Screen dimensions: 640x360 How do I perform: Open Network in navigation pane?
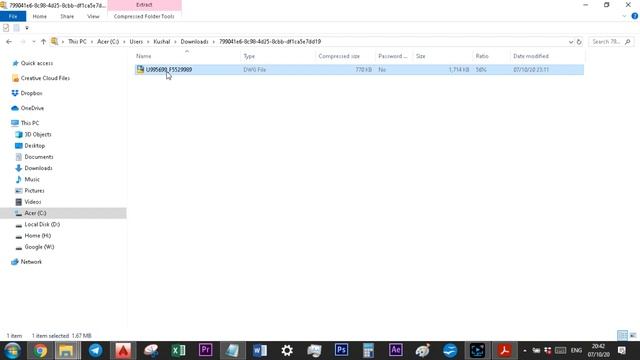click(31, 262)
